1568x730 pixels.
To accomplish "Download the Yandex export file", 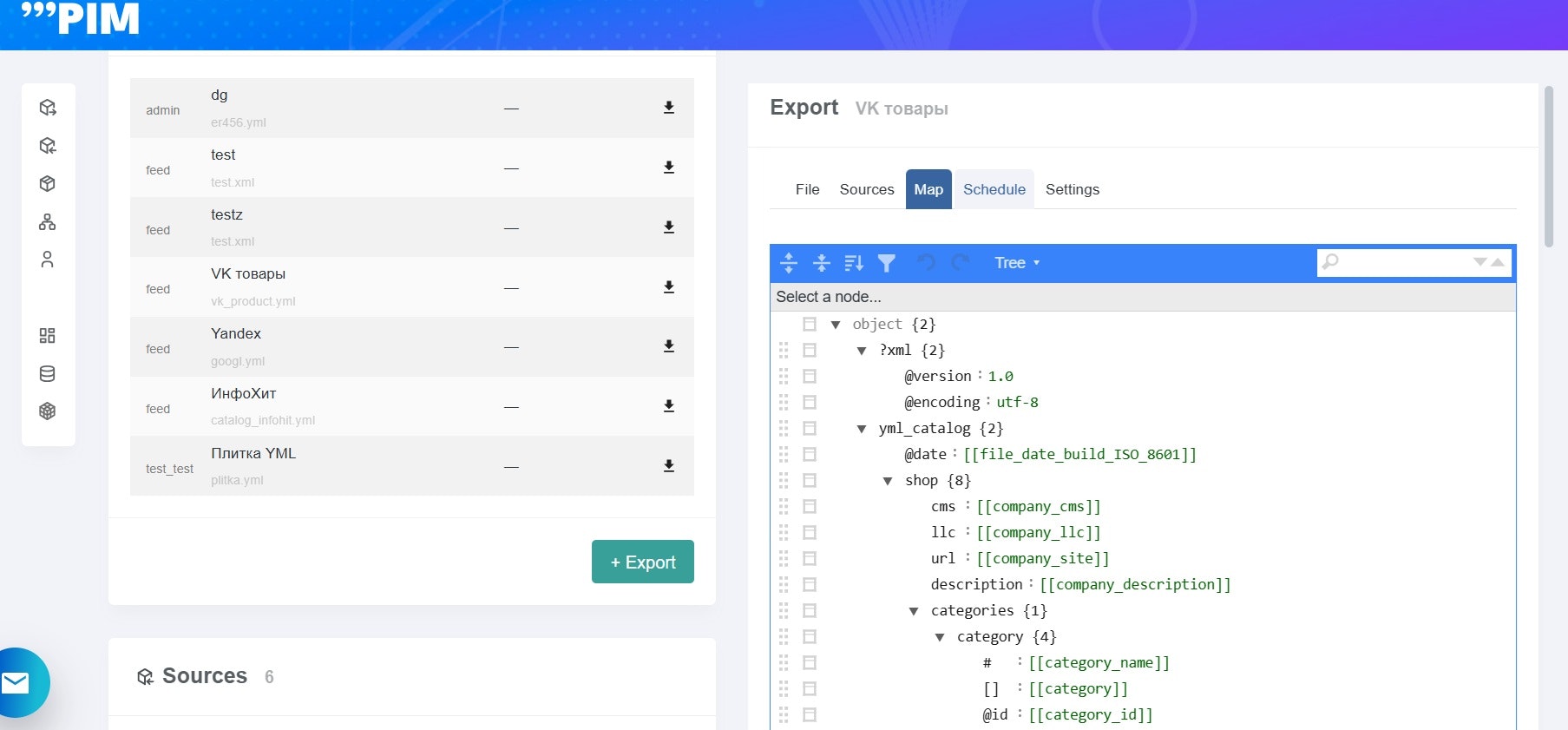I will click(669, 345).
